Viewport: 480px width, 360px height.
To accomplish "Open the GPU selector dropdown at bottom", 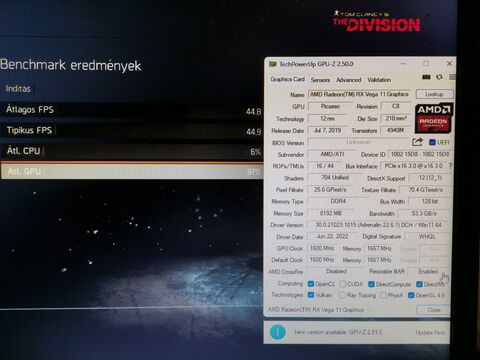I will coord(321,310).
